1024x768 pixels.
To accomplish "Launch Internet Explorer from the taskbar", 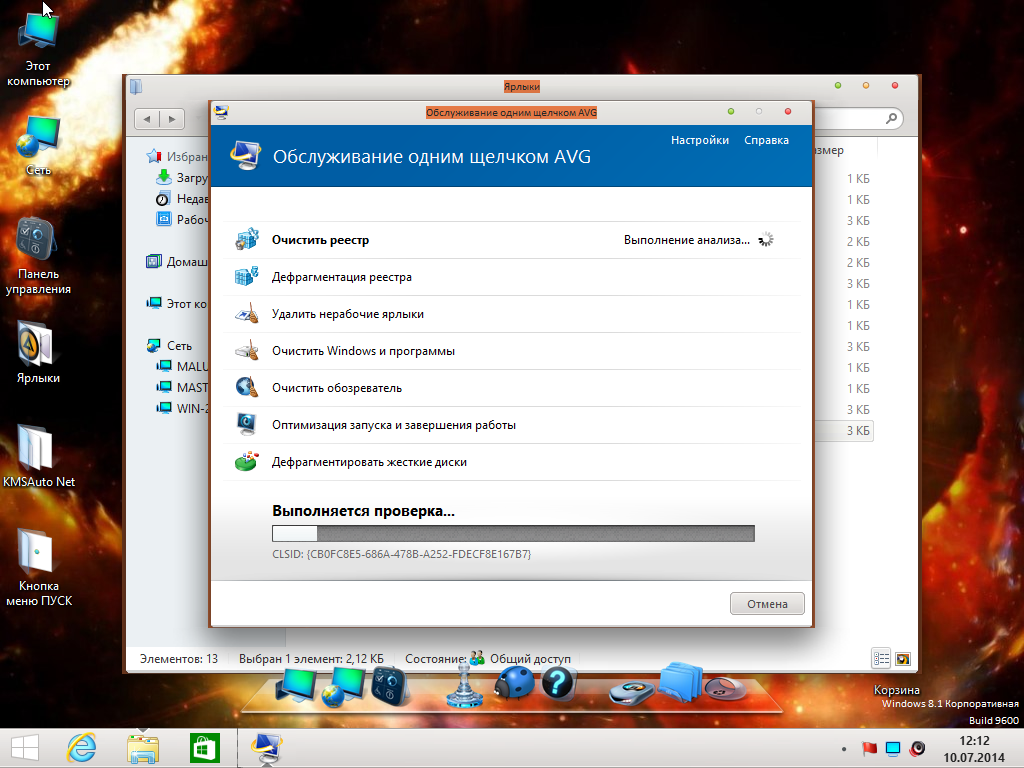I will 82,748.
